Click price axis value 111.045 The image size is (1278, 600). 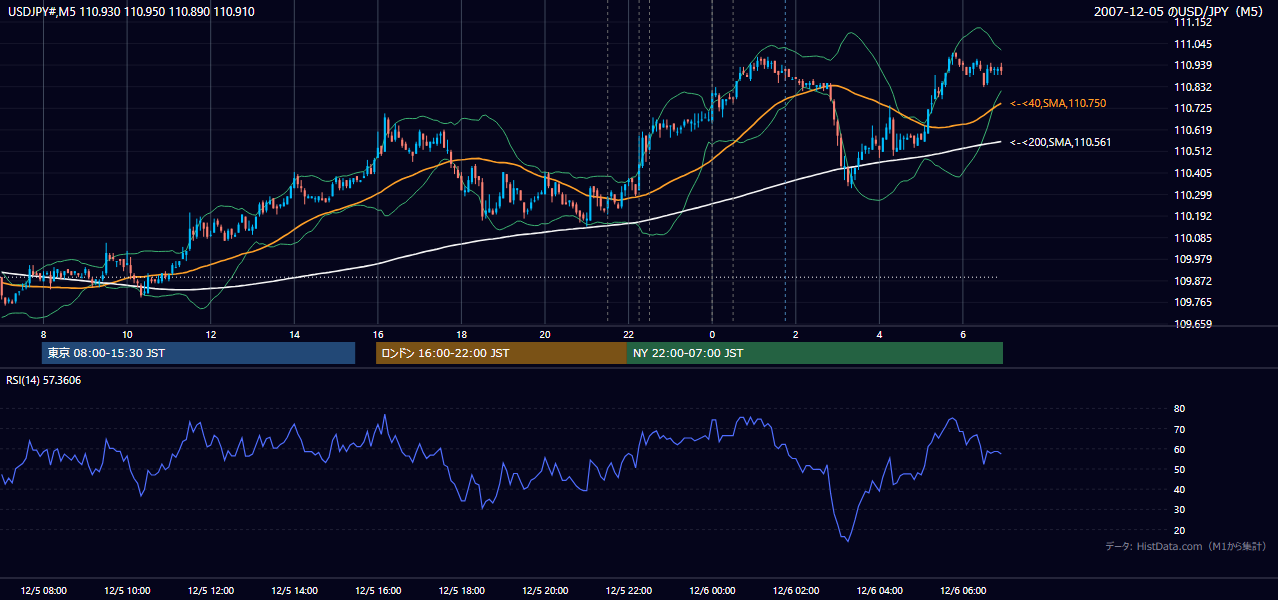pyautogui.click(x=1192, y=44)
